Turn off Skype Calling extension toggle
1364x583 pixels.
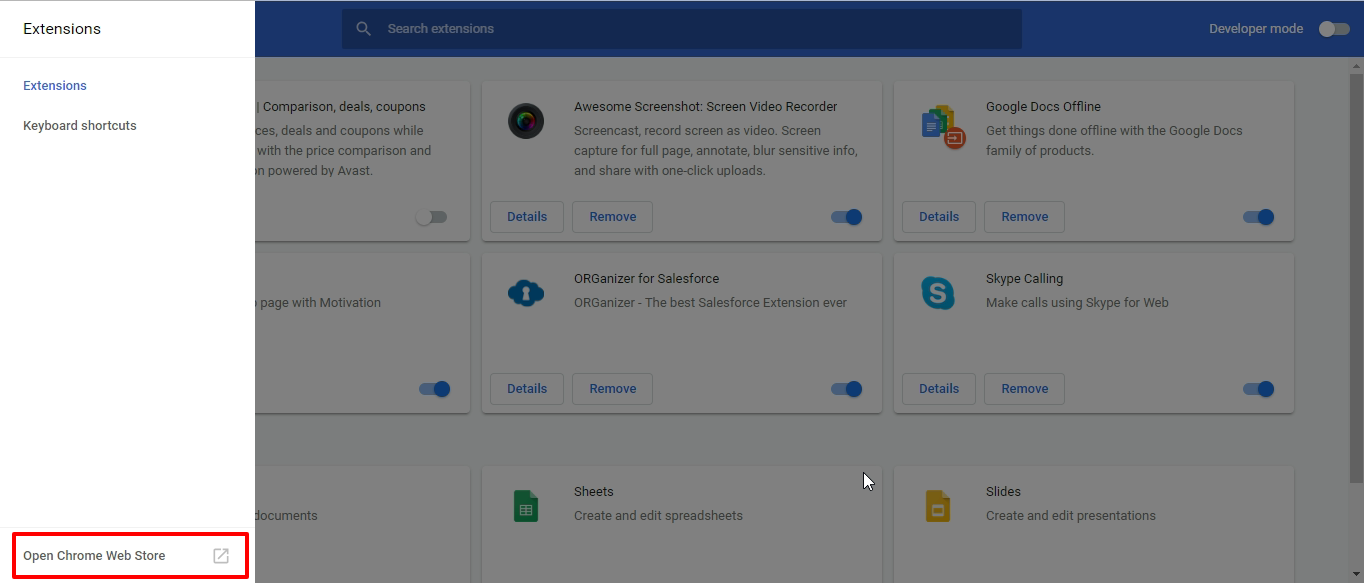[1259, 389]
